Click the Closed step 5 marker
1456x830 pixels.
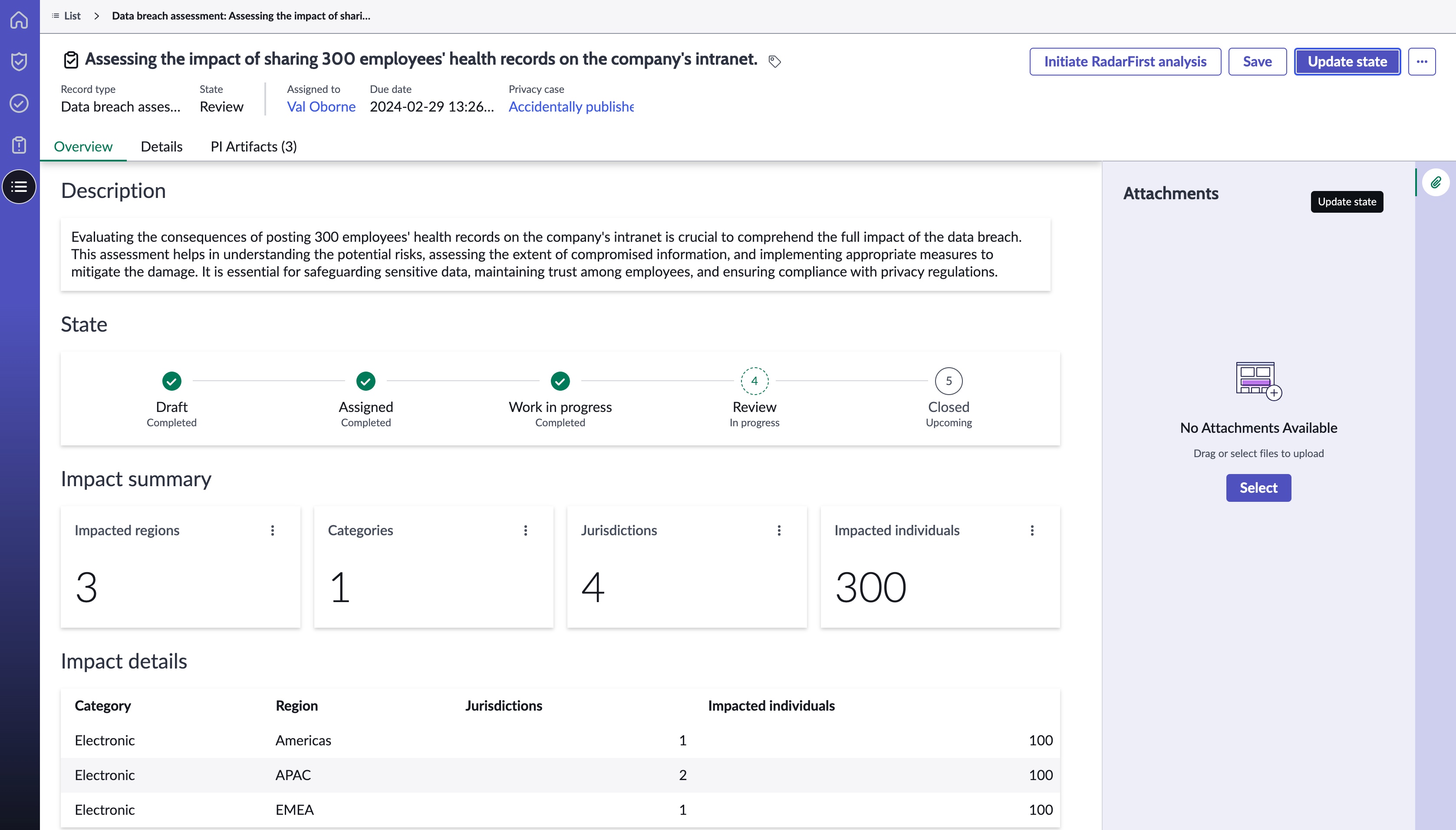click(x=949, y=381)
